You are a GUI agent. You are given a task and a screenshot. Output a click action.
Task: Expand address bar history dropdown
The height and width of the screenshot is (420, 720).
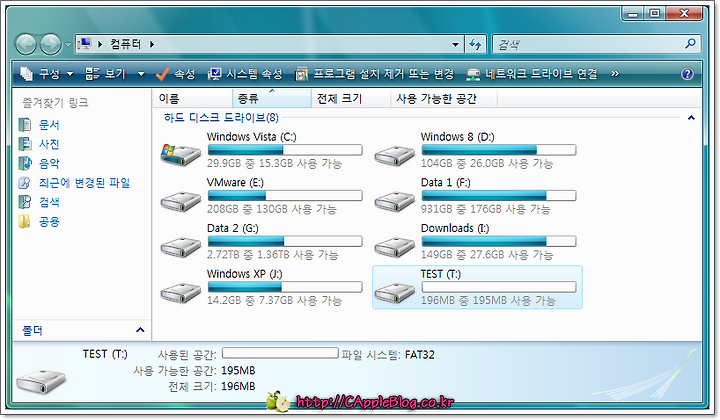point(455,45)
